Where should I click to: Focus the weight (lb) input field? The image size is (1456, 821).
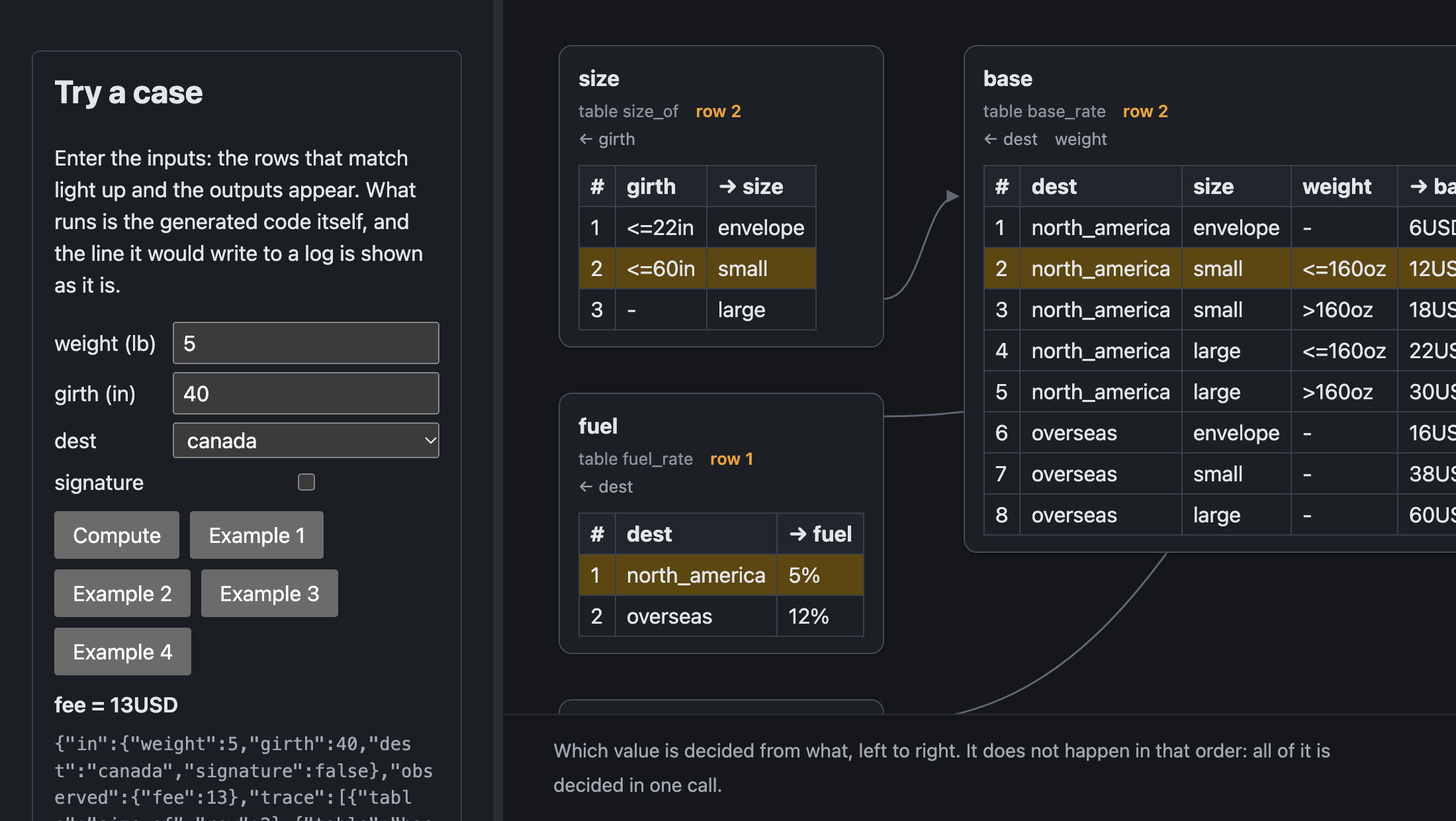pyautogui.click(x=306, y=343)
